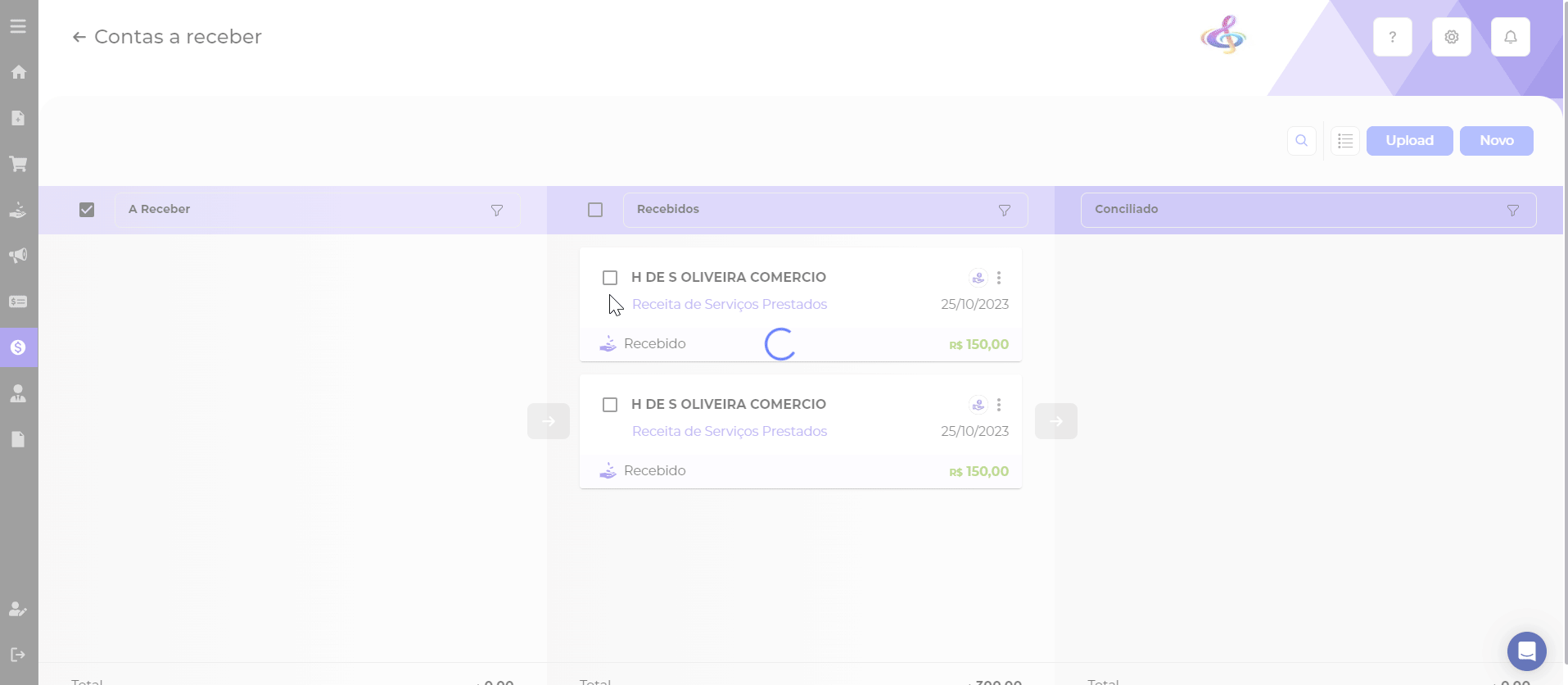Toggle the A Receber column checkbox
Screen dimensions: 1568x685
[x=87, y=210]
